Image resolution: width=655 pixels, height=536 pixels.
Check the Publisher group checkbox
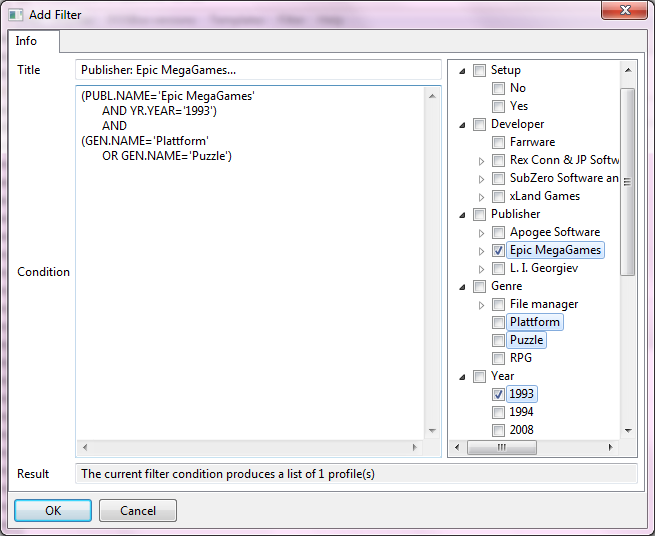point(479,214)
